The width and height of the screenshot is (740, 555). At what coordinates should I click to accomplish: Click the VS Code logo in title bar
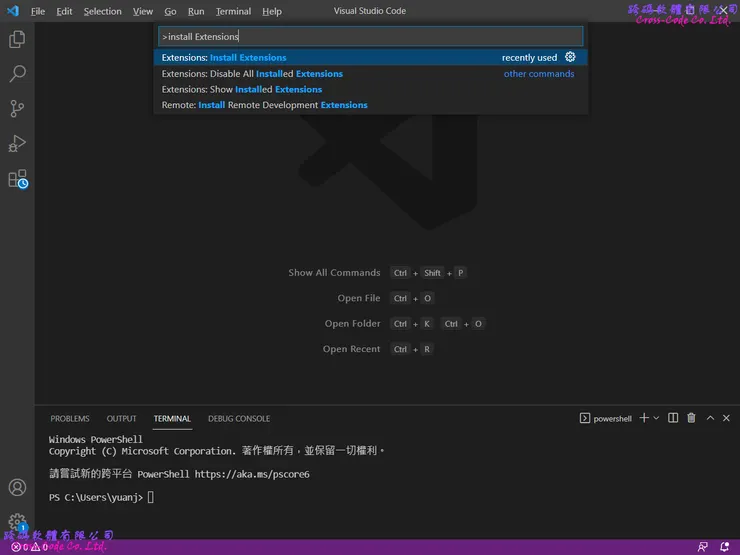coord(13,11)
